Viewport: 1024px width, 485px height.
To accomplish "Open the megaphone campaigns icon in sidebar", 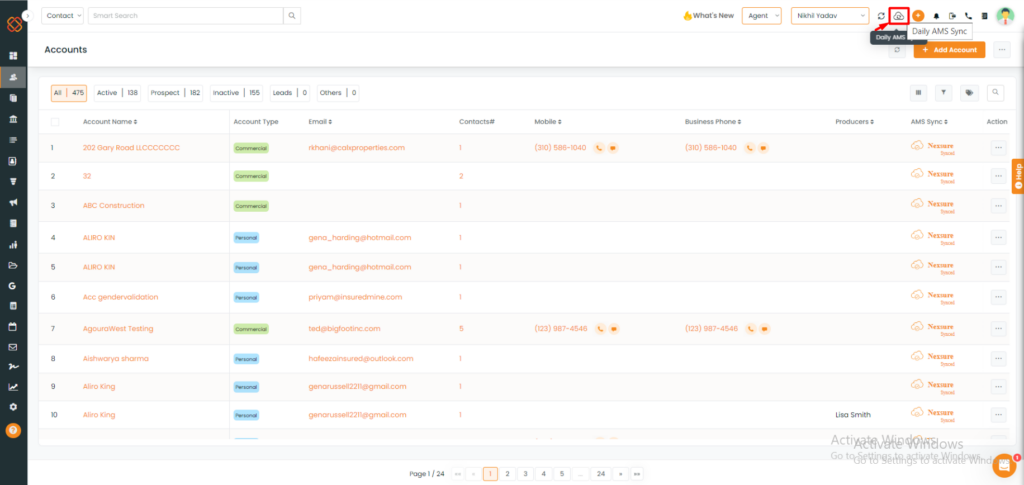I will point(13,202).
